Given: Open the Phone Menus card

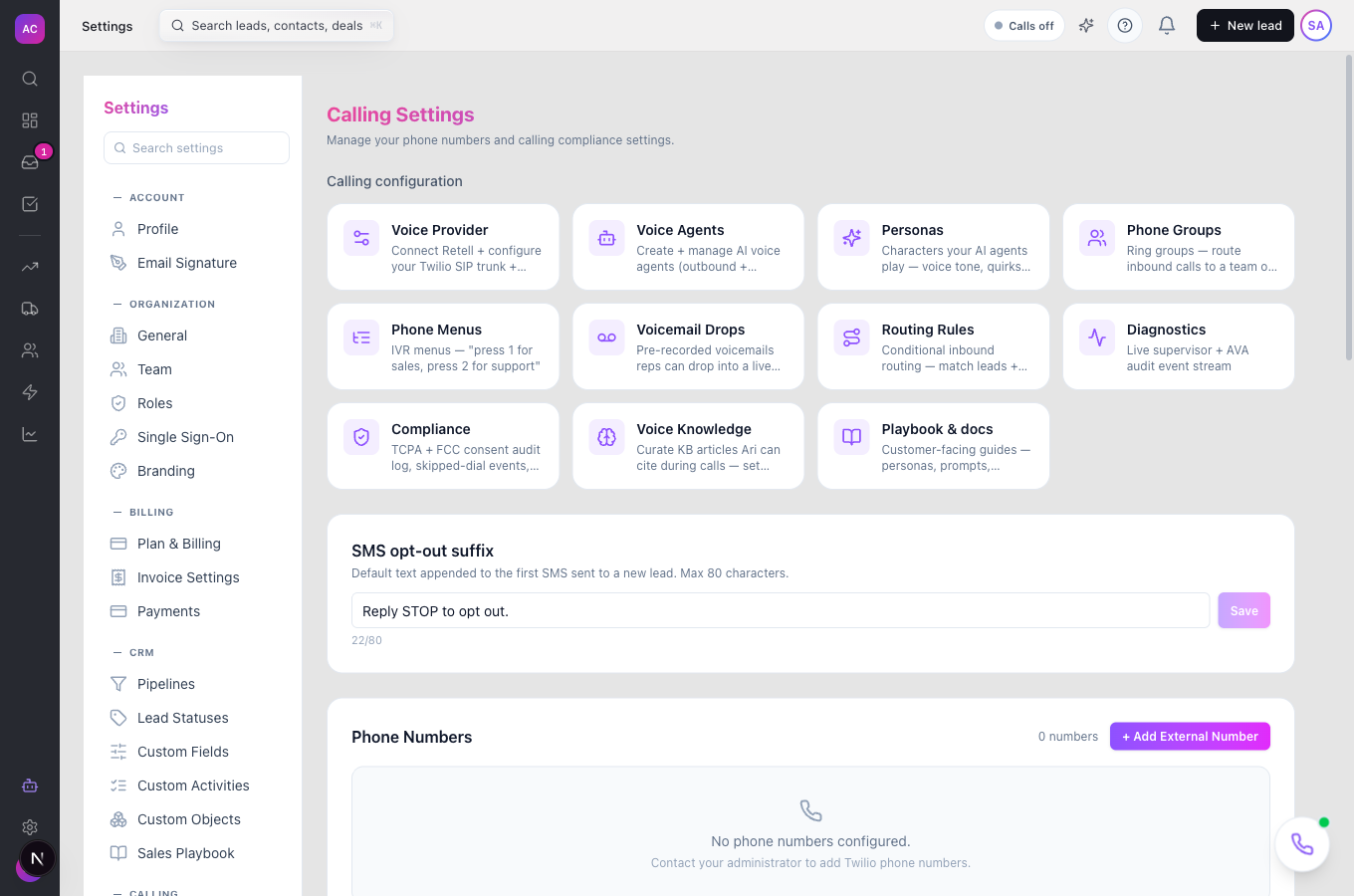Looking at the screenshot, I should (443, 346).
